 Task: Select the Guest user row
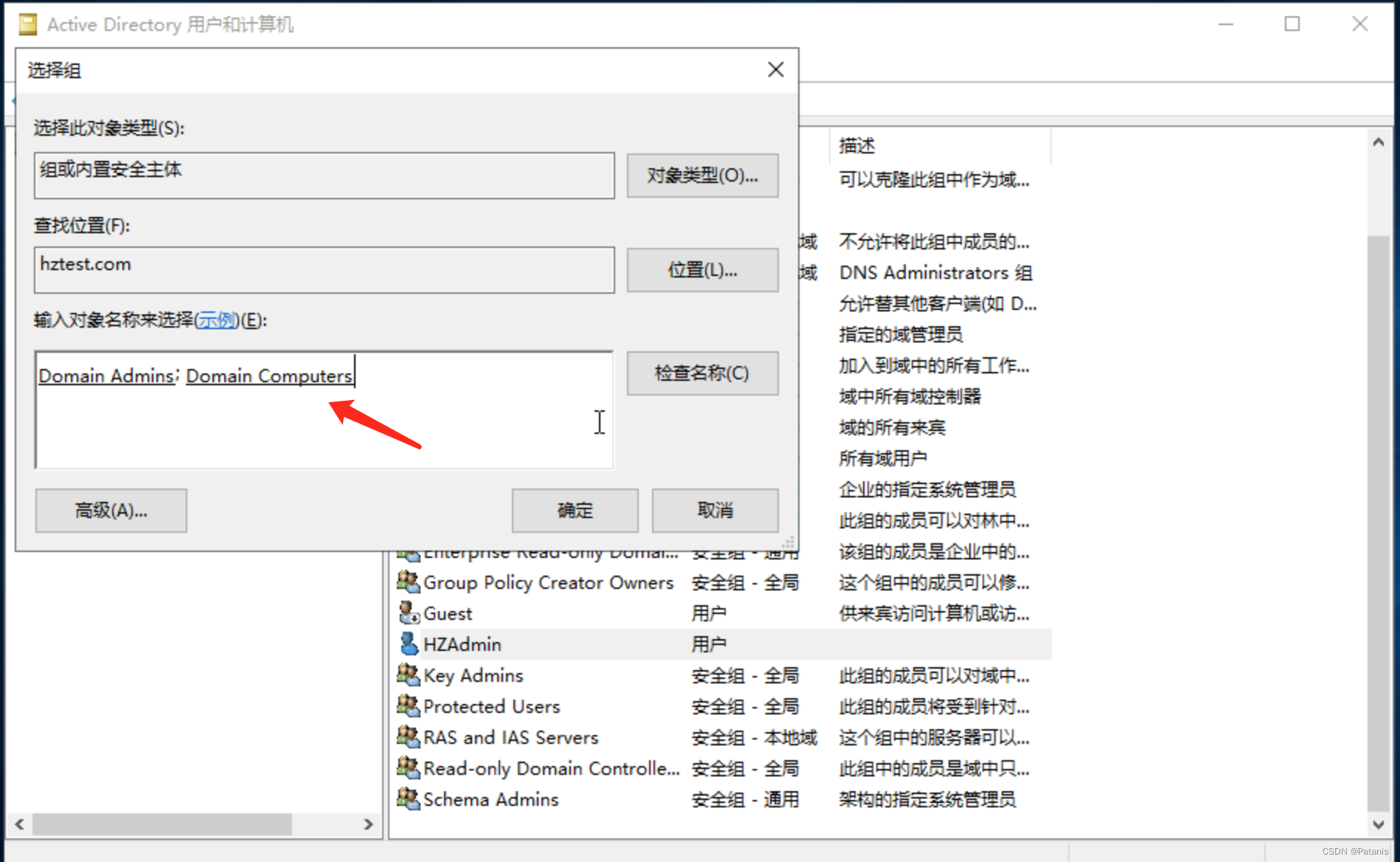724,613
